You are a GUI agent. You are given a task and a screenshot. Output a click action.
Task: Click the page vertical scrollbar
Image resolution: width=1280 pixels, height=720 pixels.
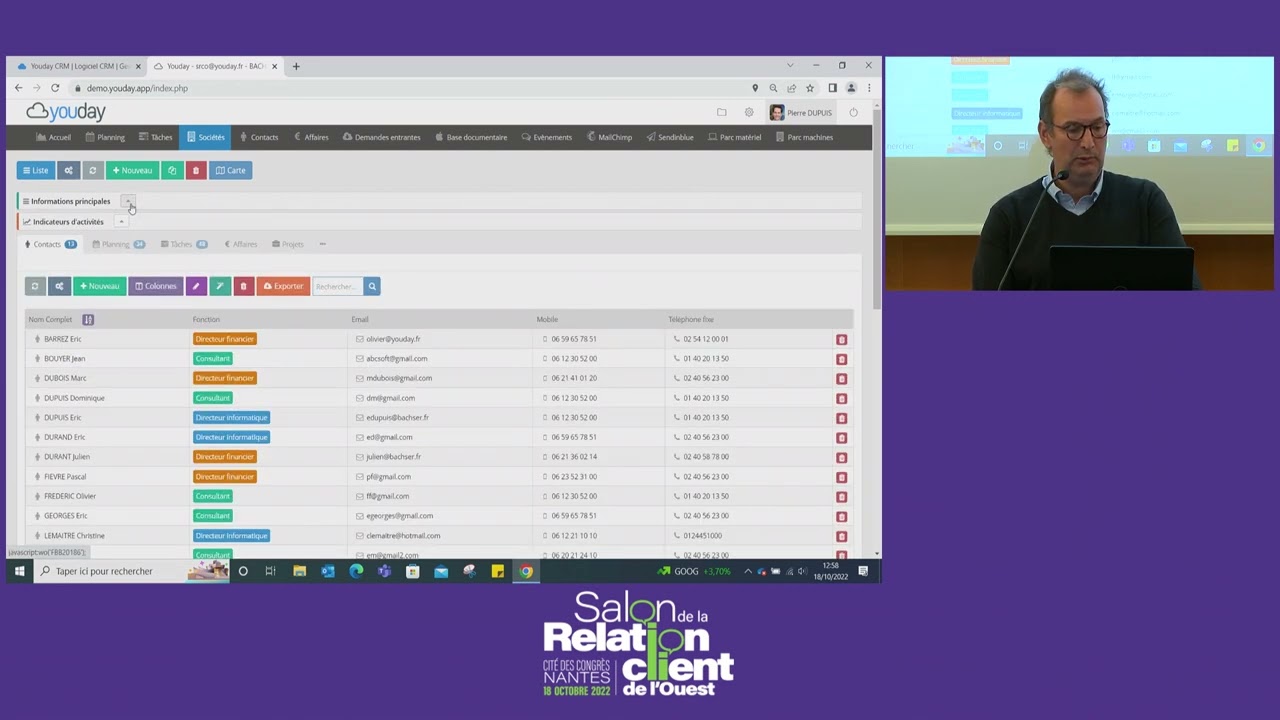[877, 210]
